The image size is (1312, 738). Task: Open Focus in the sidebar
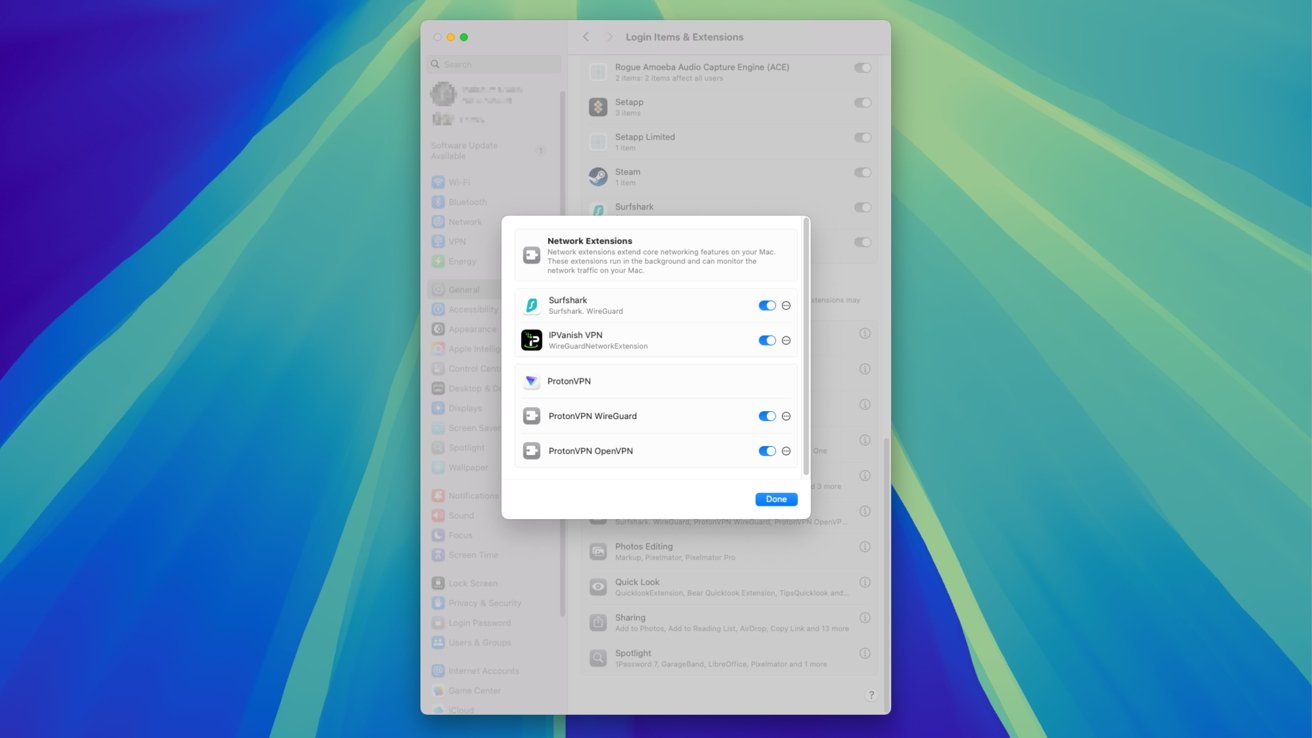tap(493, 535)
